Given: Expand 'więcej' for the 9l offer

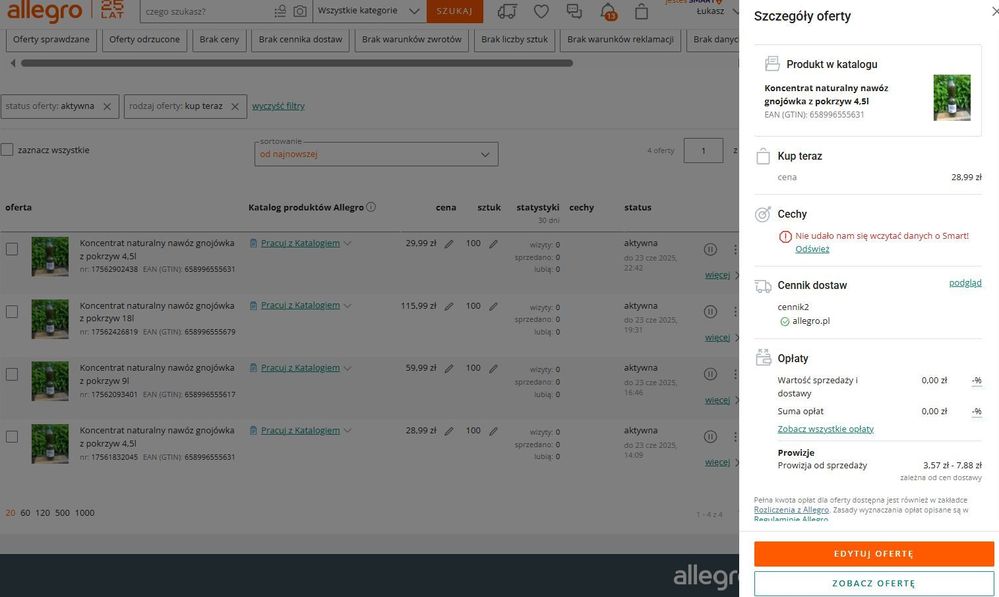Looking at the screenshot, I should [x=717, y=400].
